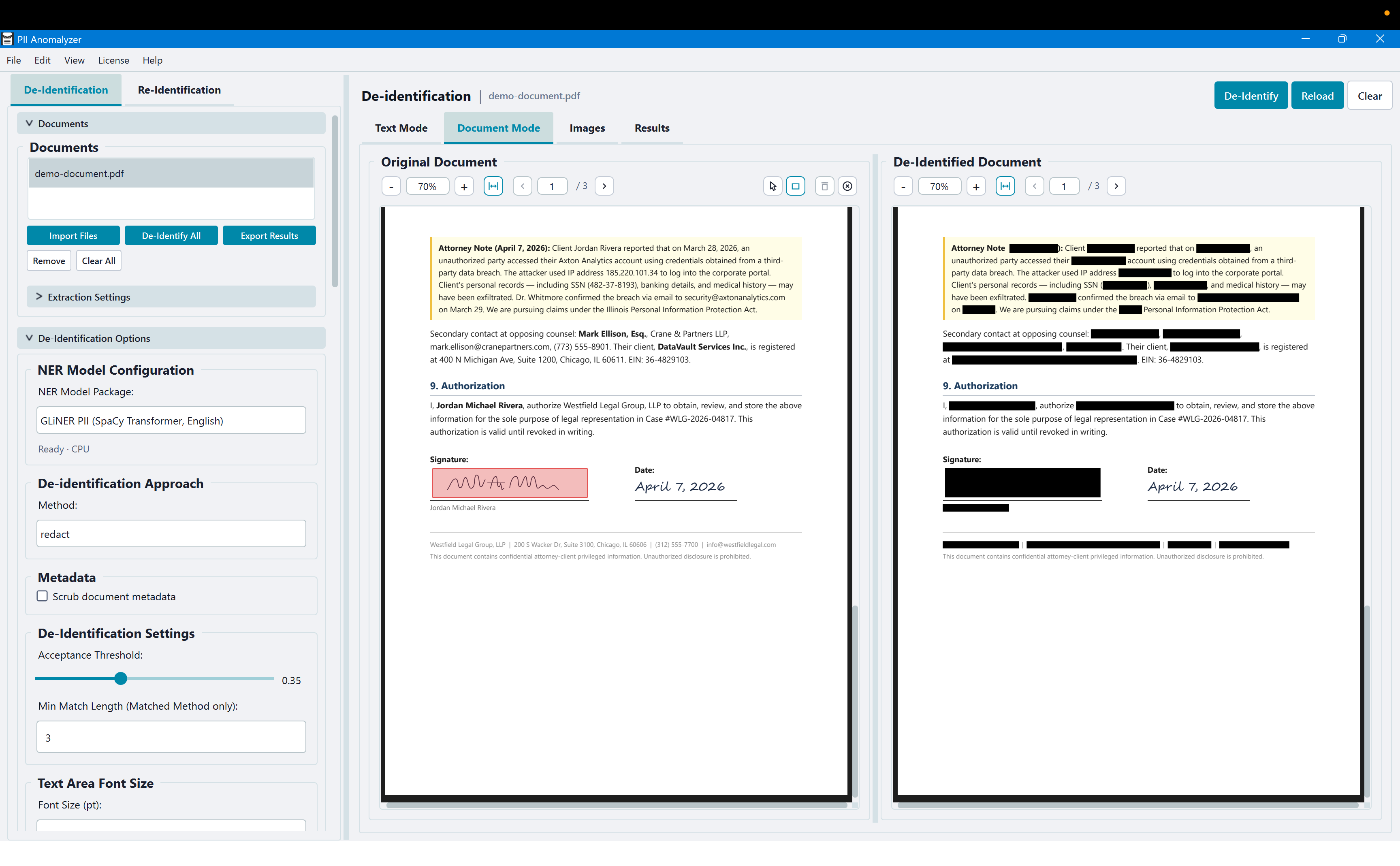Adjust the Acceptance Threshold slider

121,678
